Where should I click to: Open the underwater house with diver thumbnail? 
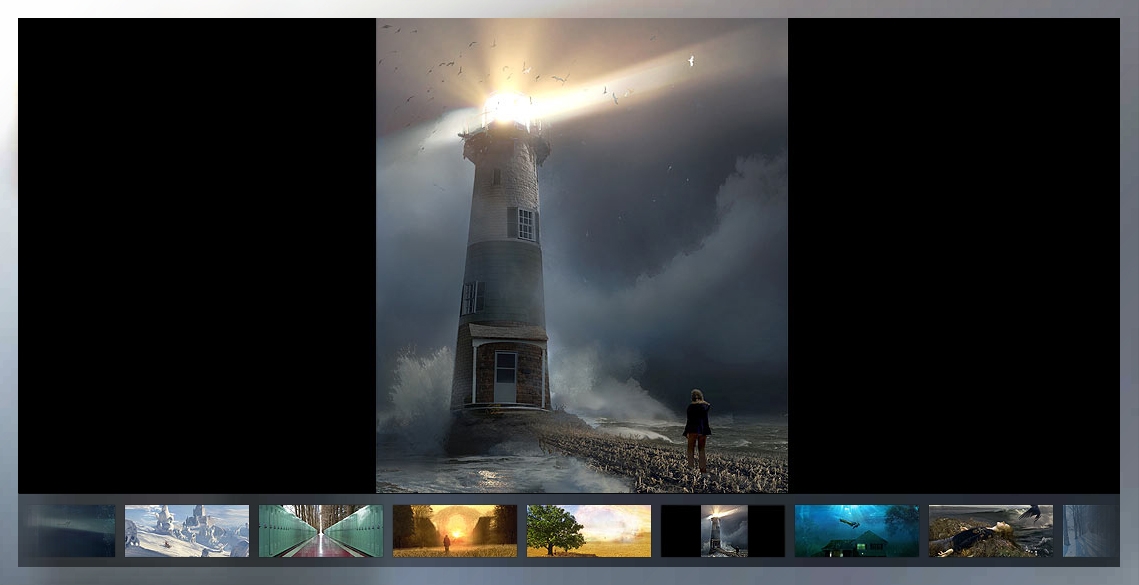pyautogui.click(x=856, y=531)
